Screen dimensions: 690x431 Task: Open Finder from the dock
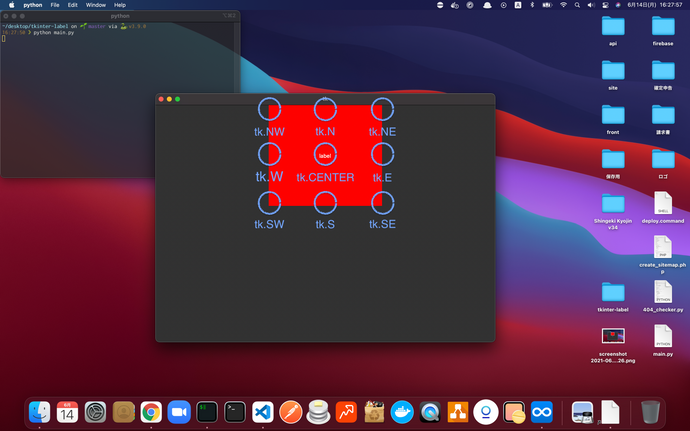[x=40, y=411]
